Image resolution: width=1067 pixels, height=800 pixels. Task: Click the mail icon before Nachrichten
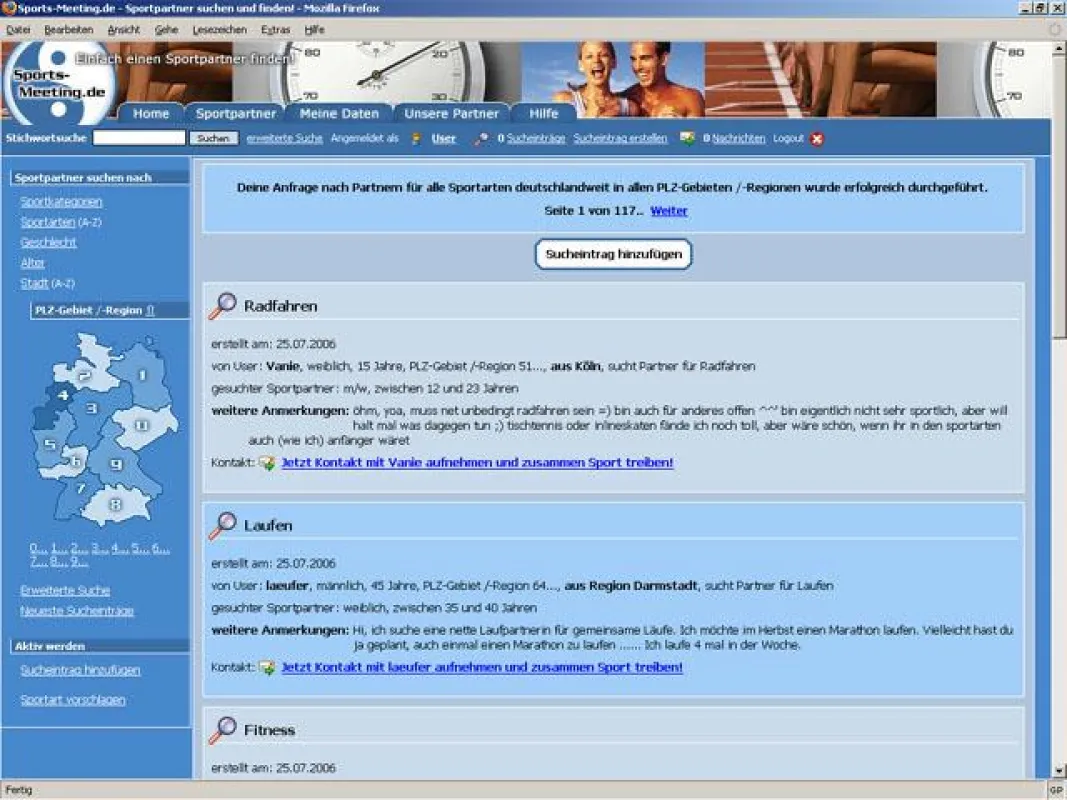point(687,138)
